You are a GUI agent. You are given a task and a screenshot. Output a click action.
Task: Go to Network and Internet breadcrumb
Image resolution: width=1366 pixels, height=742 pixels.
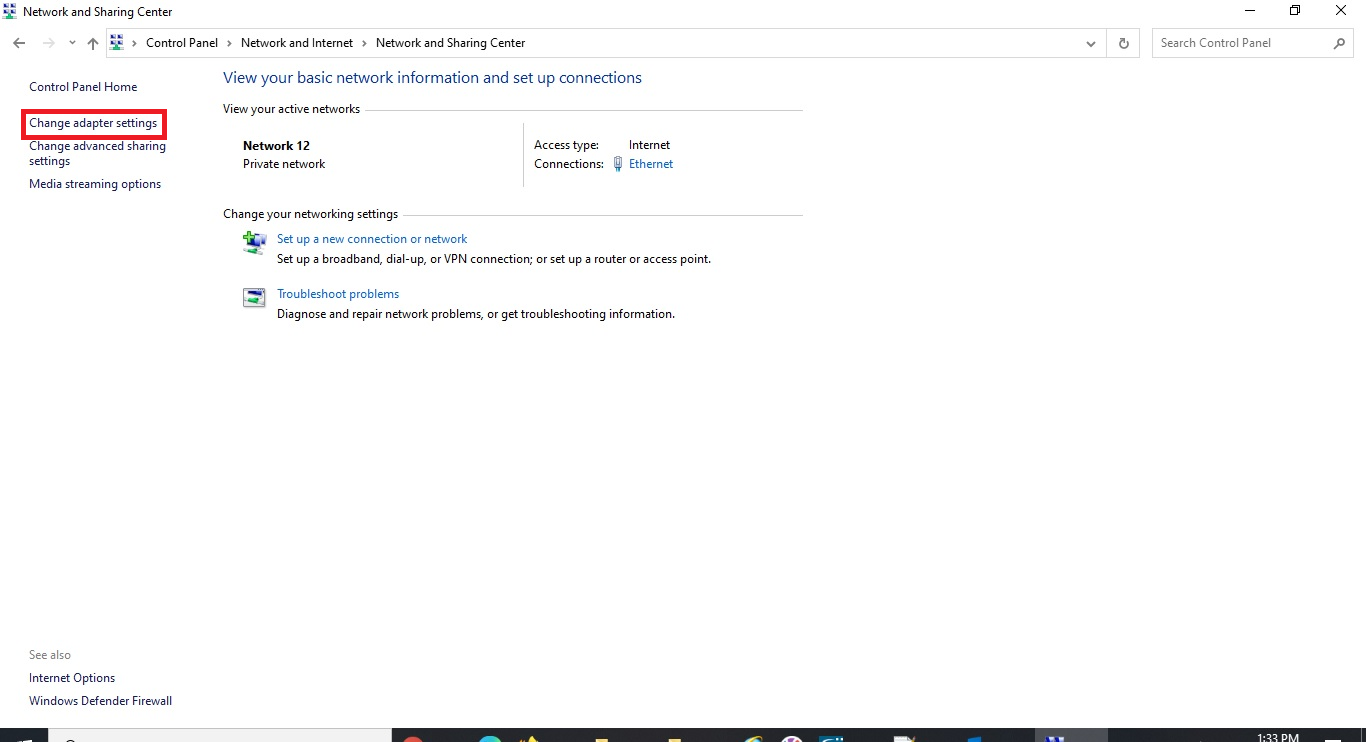(x=297, y=43)
